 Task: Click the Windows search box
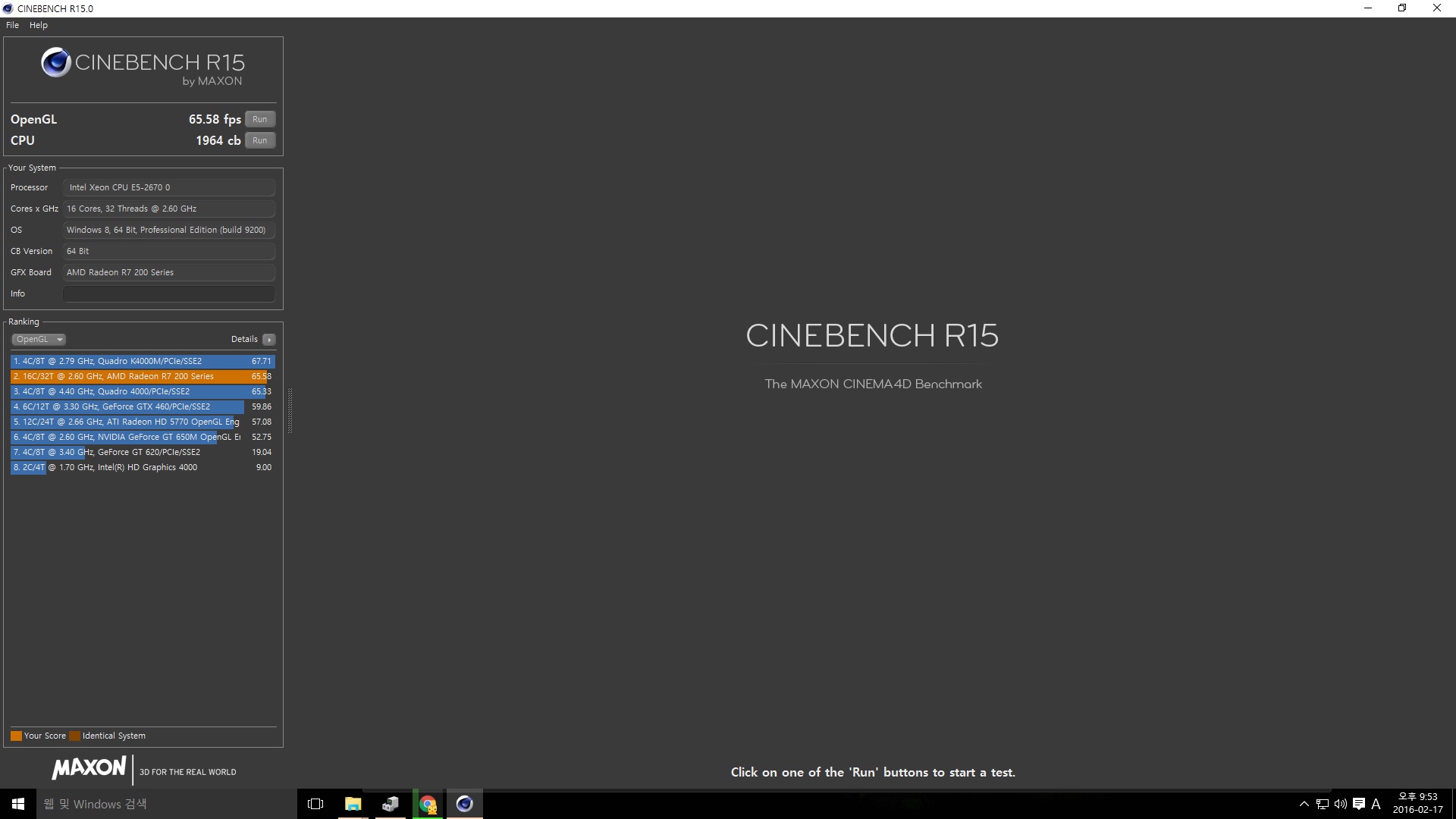pos(167,804)
